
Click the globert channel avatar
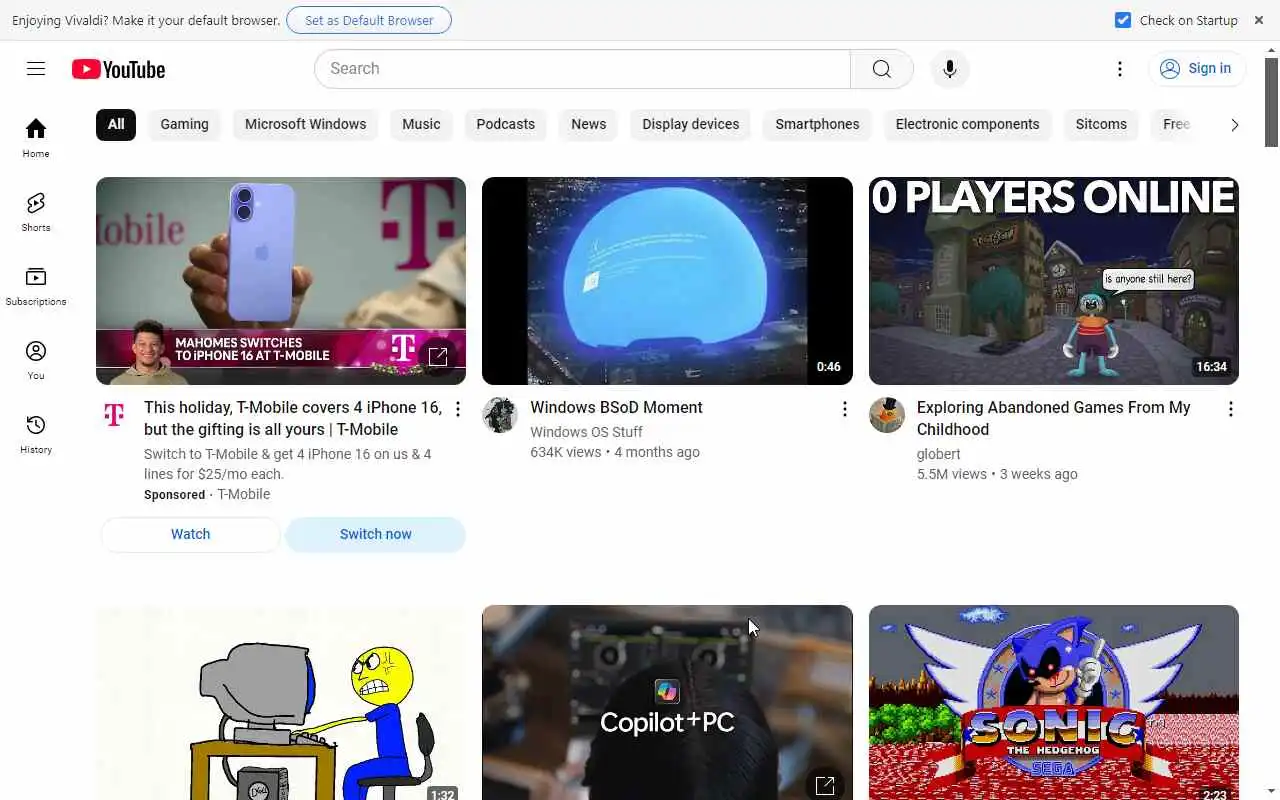tap(887, 415)
